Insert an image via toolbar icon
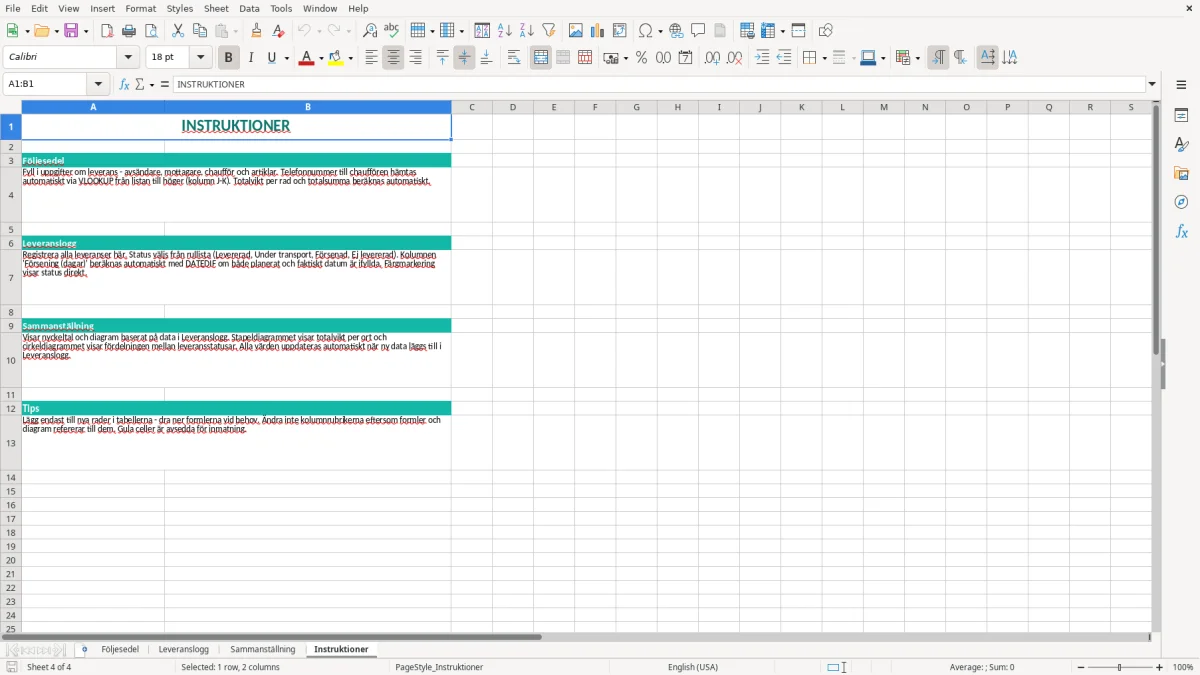The image size is (1200, 675). [576, 31]
